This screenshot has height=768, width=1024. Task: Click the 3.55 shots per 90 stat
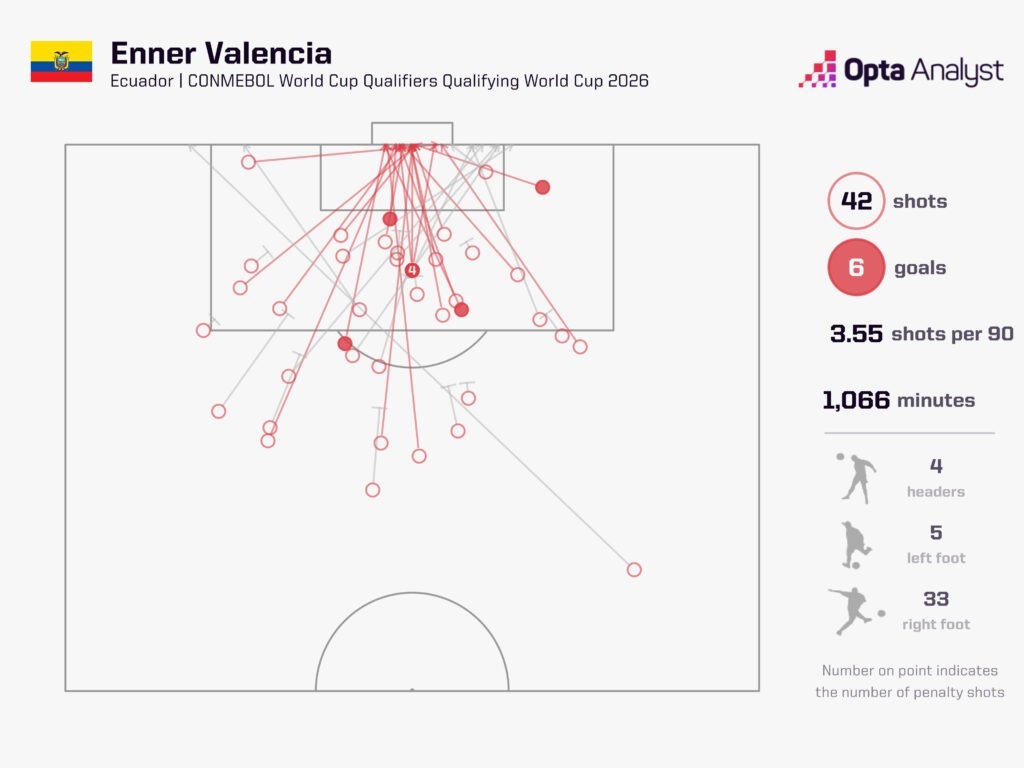(921, 334)
